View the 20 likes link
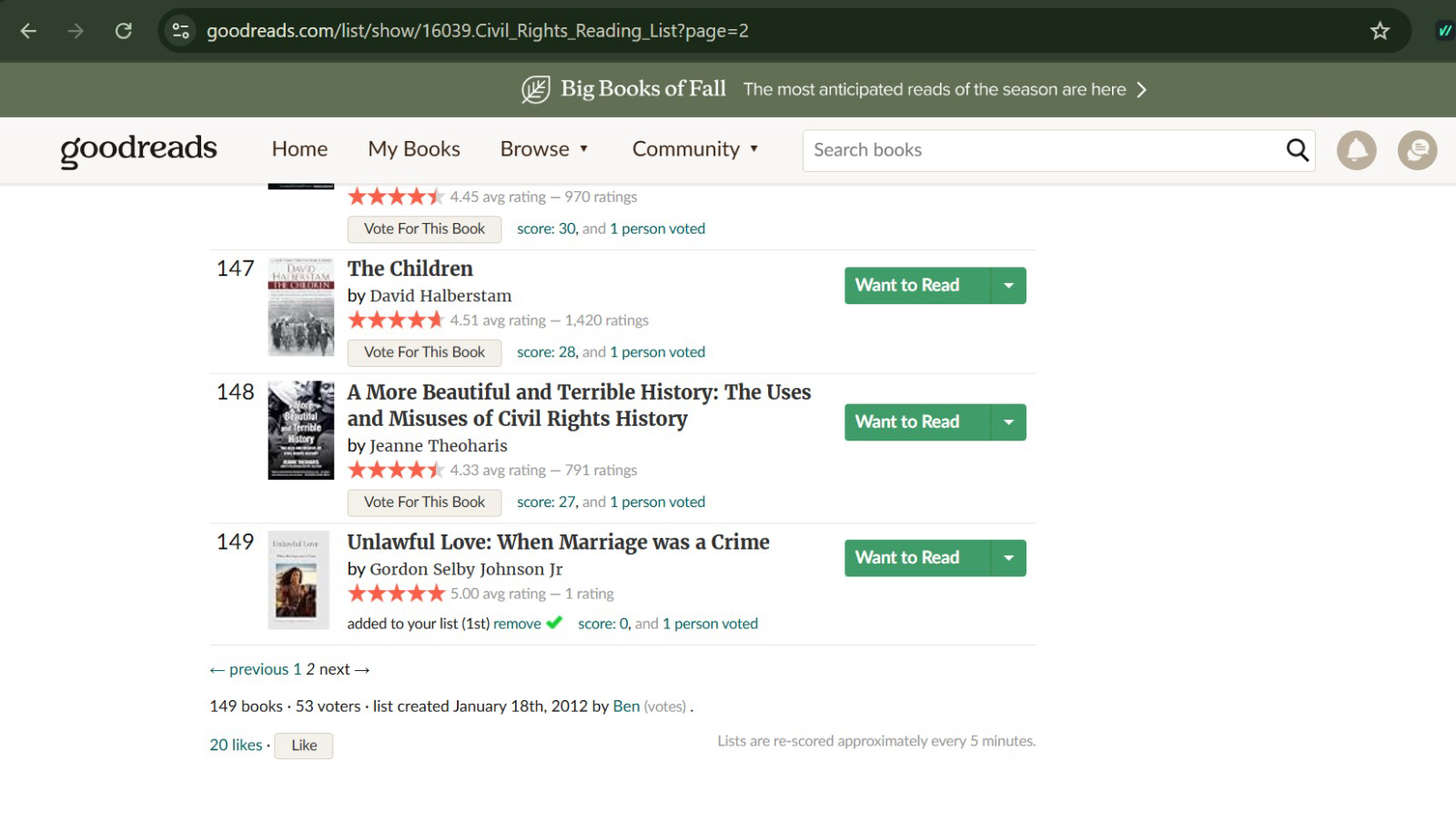This screenshot has width=1456, height=813. tap(236, 746)
